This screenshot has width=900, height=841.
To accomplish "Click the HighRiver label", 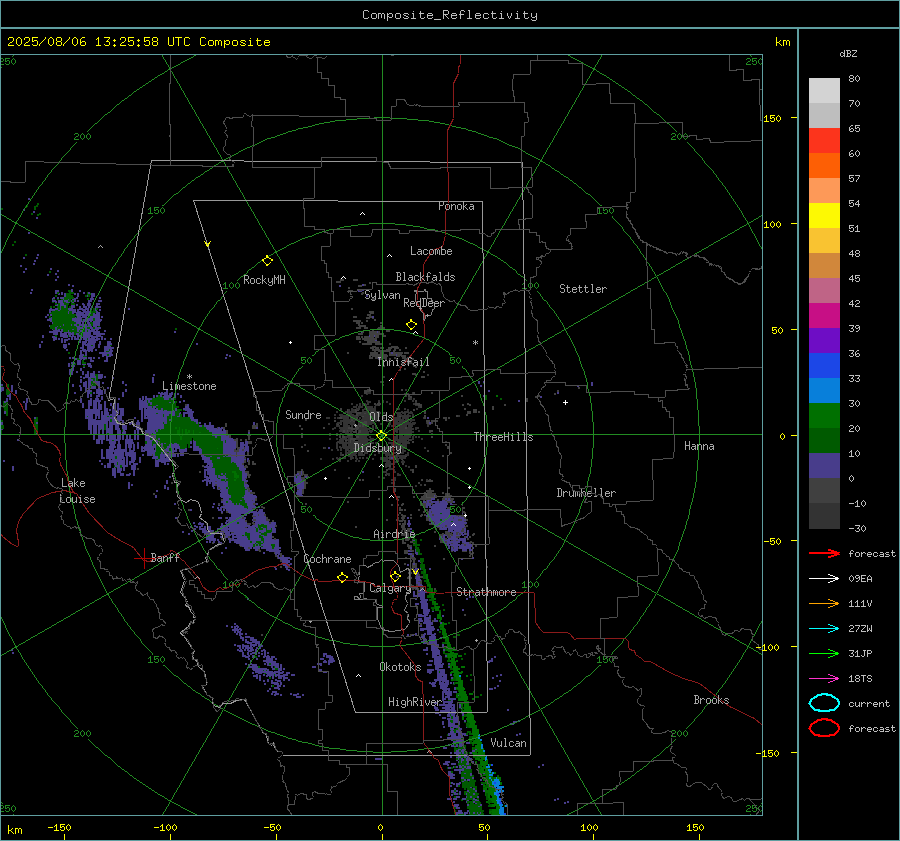I will pyautogui.click(x=414, y=702).
